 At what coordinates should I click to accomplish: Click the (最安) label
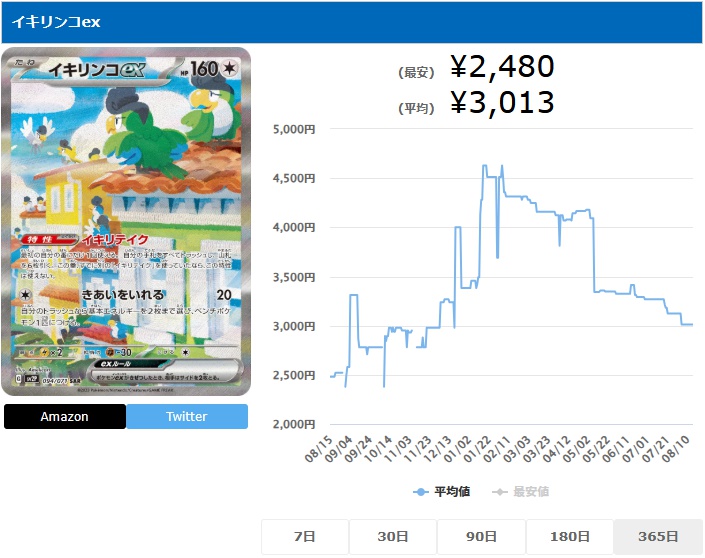click(416, 72)
